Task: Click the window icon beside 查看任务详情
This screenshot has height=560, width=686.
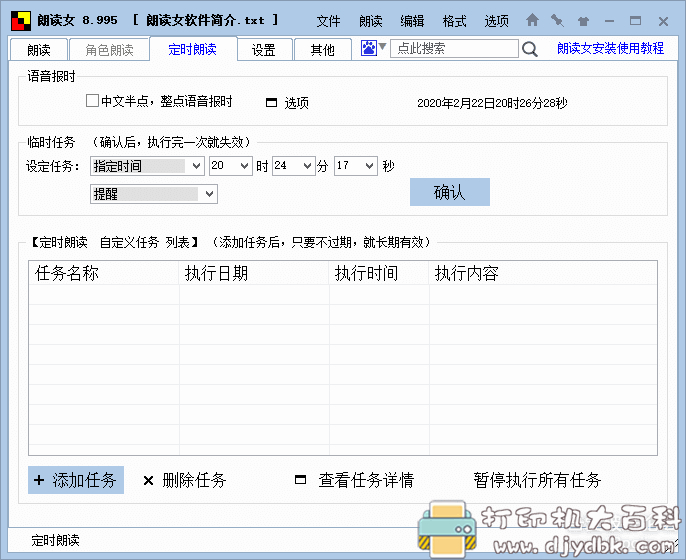Action: pyautogui.click(x=301, y=480)
